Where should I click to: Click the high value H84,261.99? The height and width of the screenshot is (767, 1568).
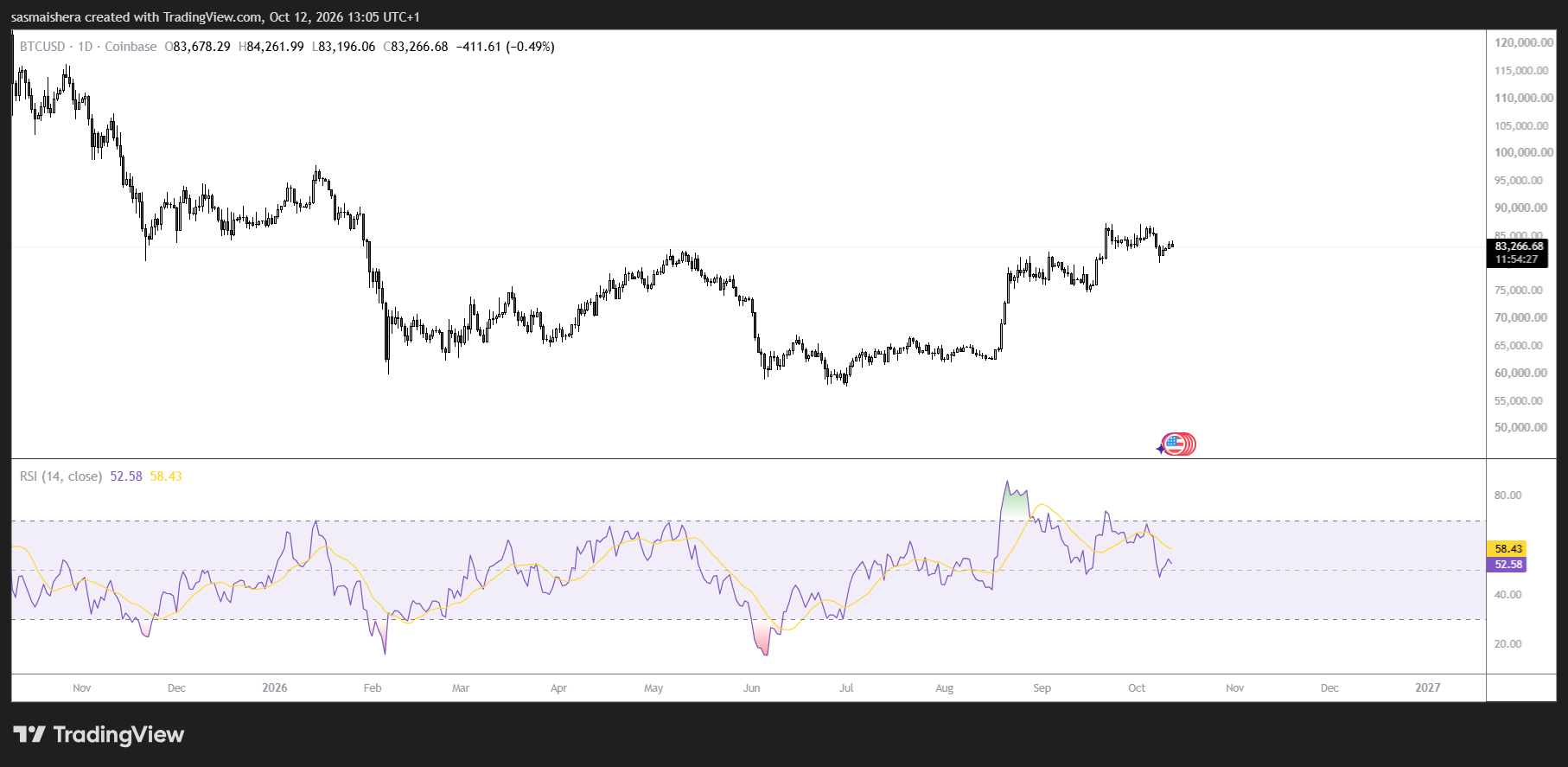coord(271,47)
